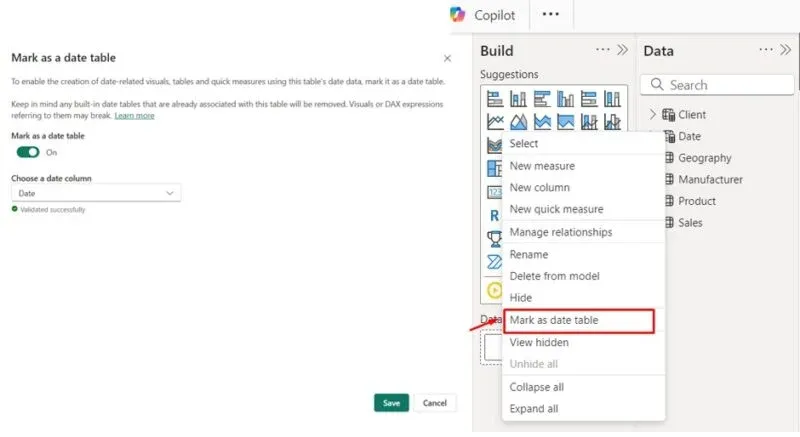Click the Geography table icon
Screen dimensions: 800x437
669,158
